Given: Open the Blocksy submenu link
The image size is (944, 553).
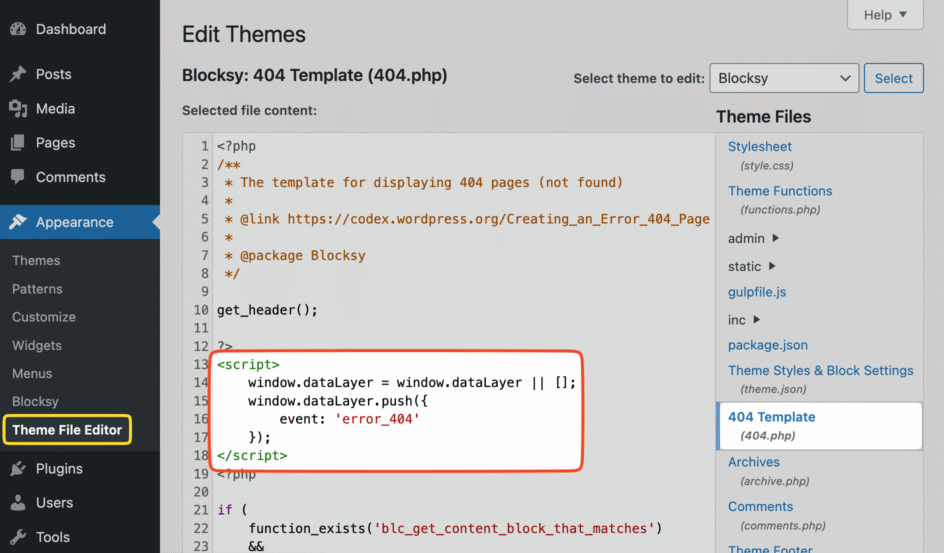Looking at the screenshot, I should tap(36, 401).
